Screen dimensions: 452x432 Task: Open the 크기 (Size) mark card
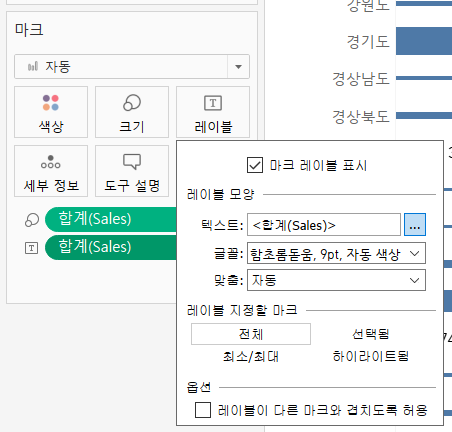click(132, 112)
